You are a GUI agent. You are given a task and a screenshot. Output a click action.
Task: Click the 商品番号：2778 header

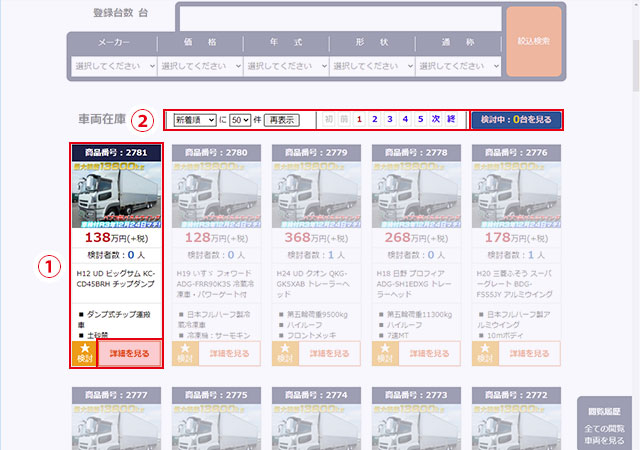[x=416, y=153]
